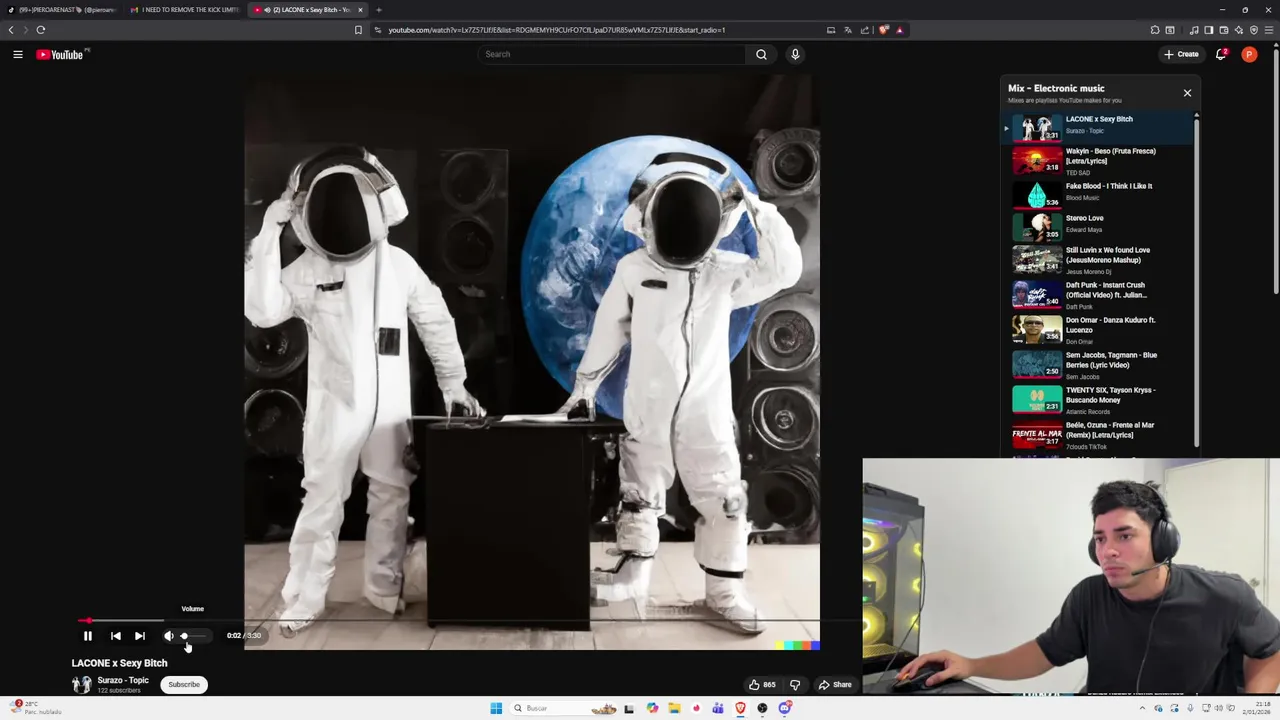This screenshot has width=1280, height=720.
Task: Click the TWENTY SIX Buscando Money thumbnail
Action: [x=1037, y=399]
